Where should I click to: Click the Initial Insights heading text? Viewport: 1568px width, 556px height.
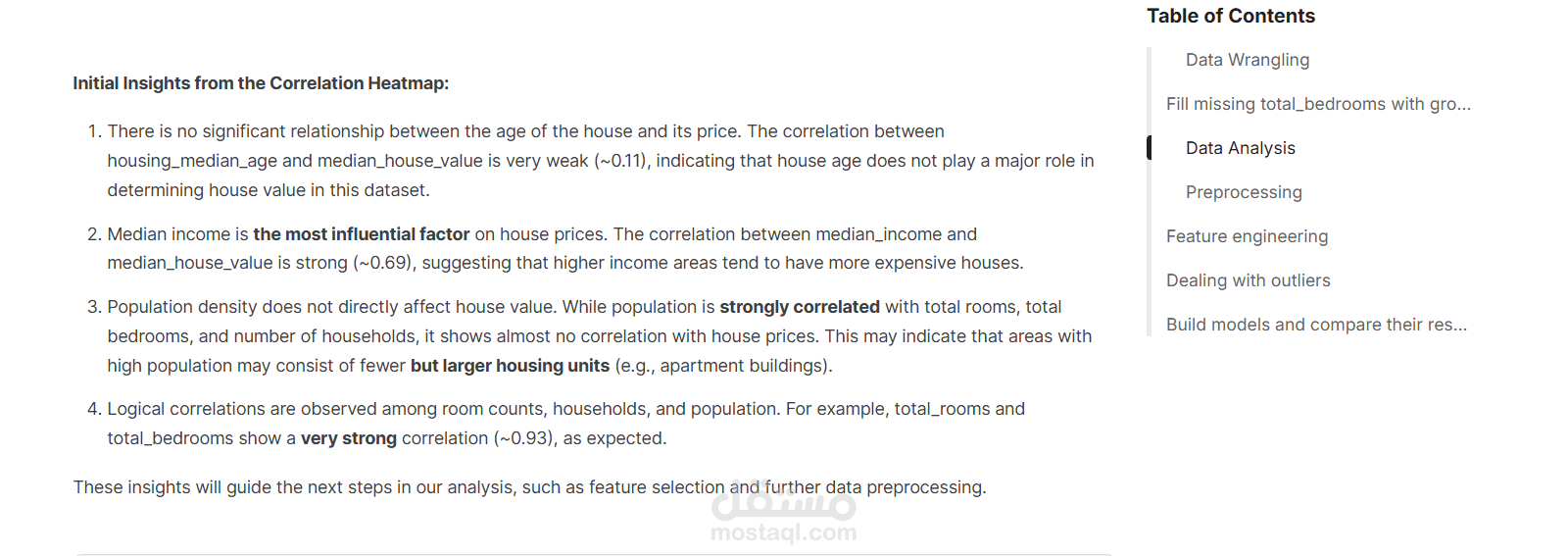click(x=261, y=83)
